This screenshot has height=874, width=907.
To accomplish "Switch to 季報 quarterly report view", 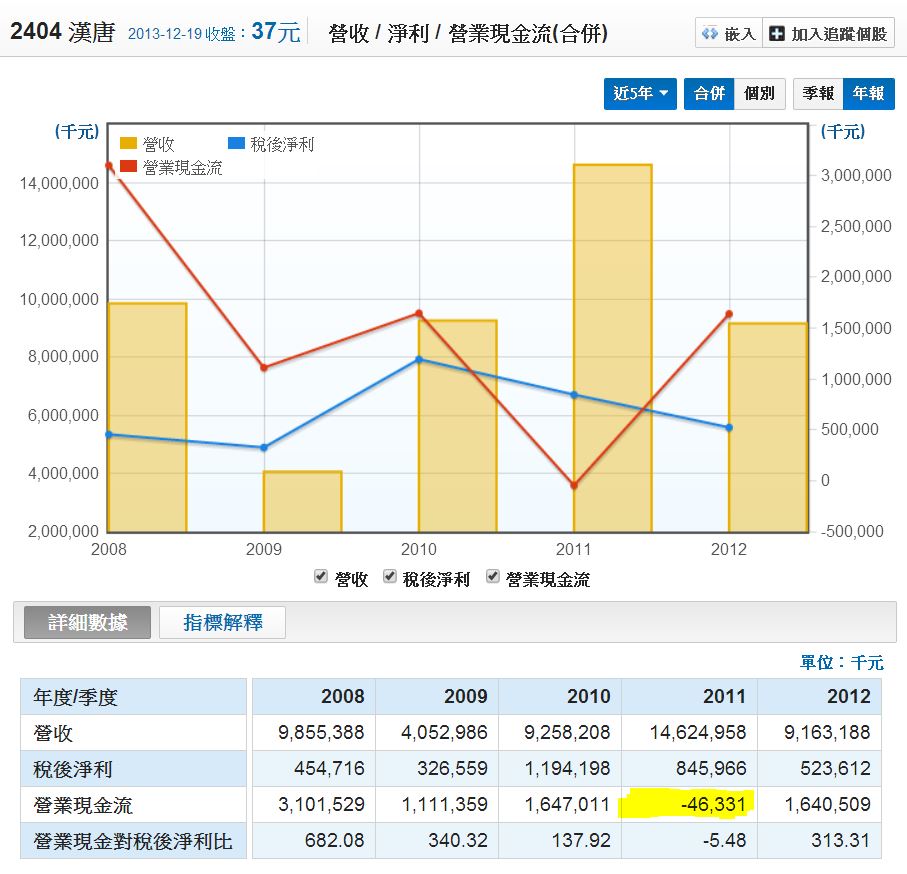I will [x=818, y=93].
